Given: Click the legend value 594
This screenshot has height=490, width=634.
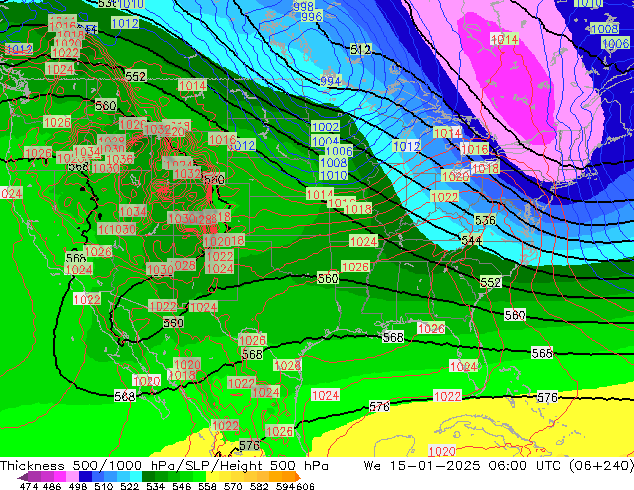Looking at the screenshot, I should [285, 486].
